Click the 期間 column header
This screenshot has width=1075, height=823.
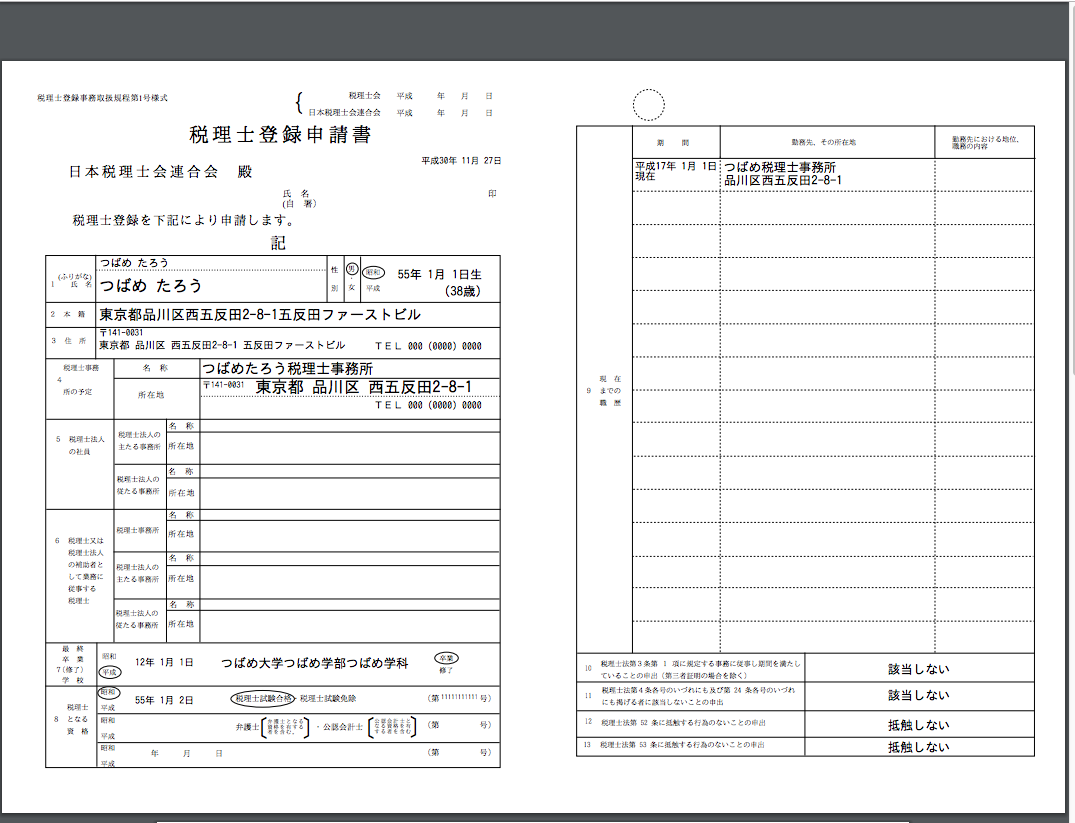[673, 143]
